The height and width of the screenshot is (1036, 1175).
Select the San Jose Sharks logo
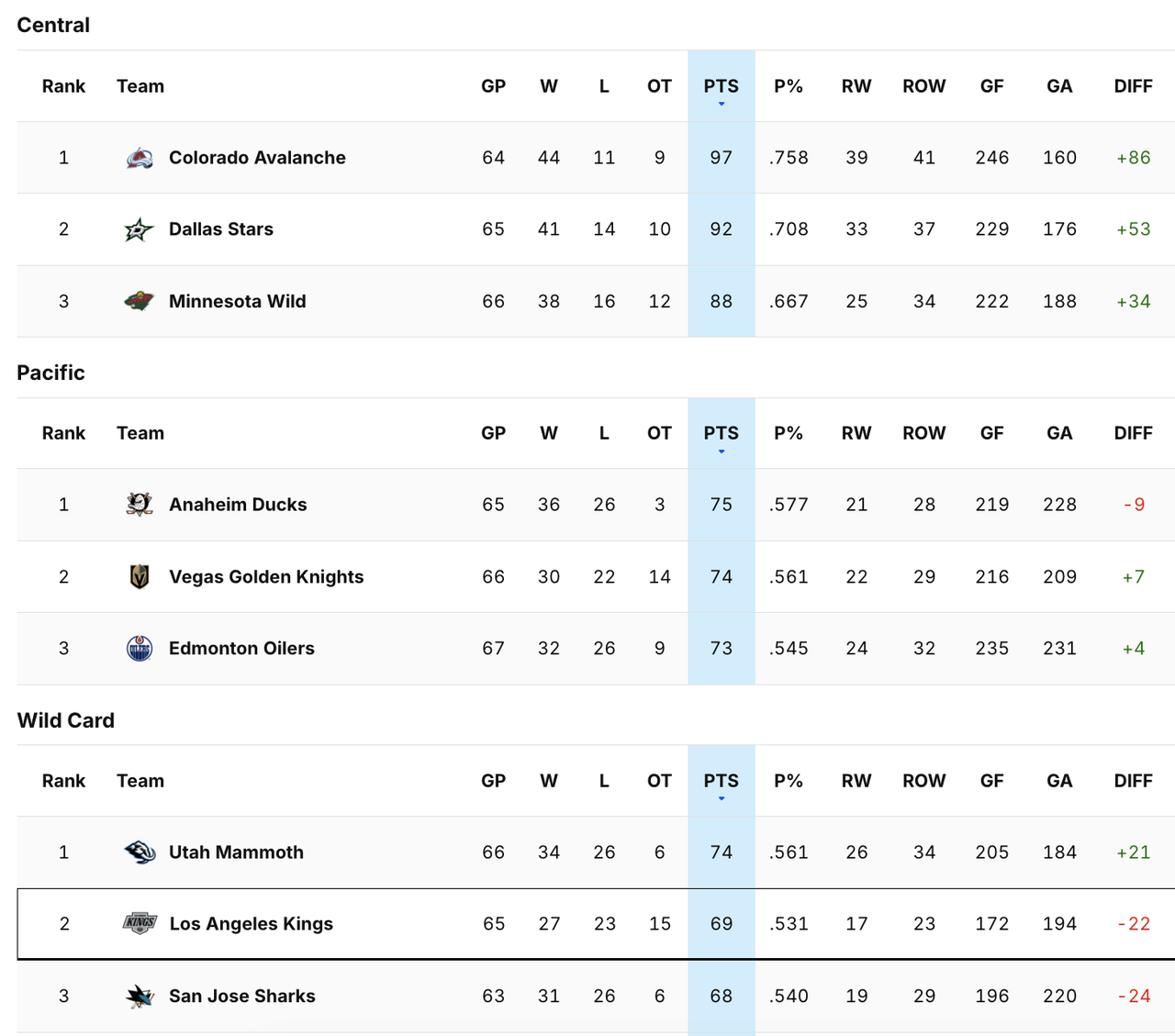pyautogui.click(x=139, y=996)
